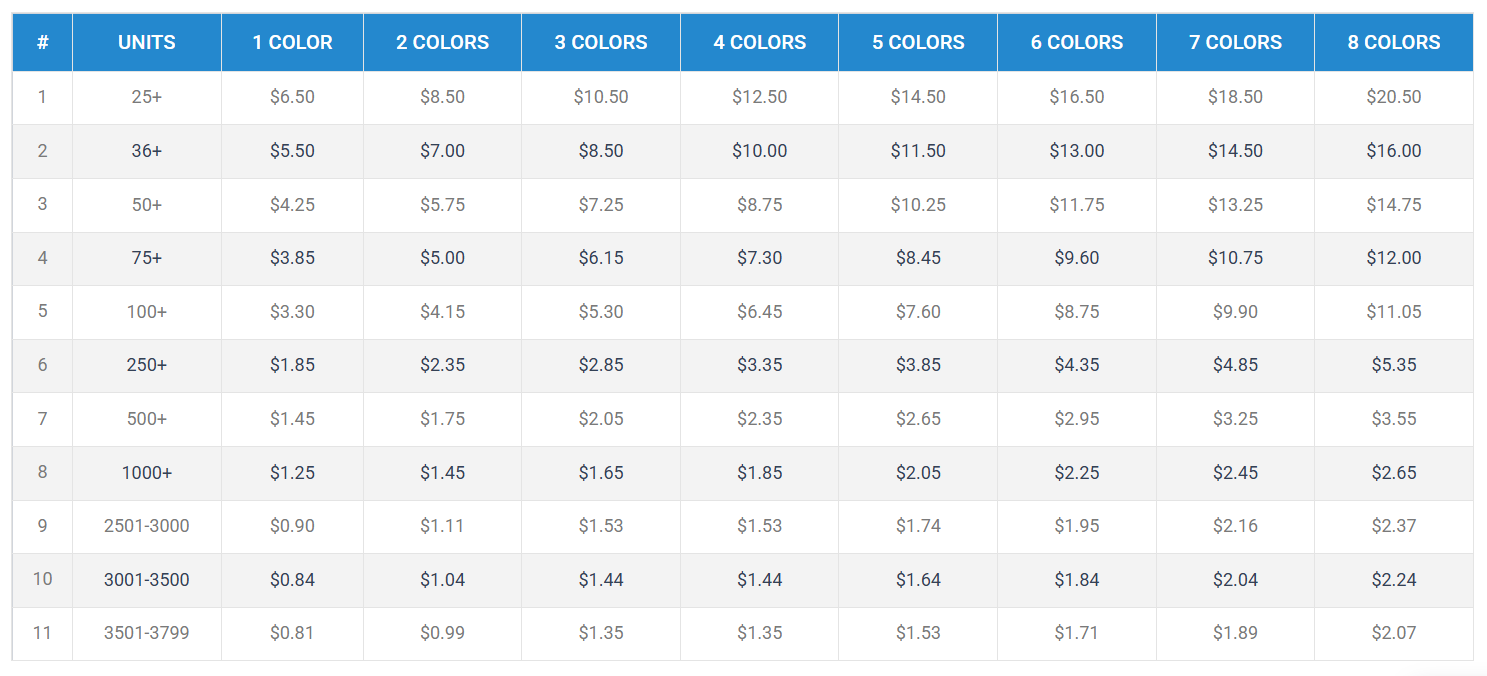Viewport: 1487px width, 676px height.
Task: Select the # column header
Action: coord(42,43)
